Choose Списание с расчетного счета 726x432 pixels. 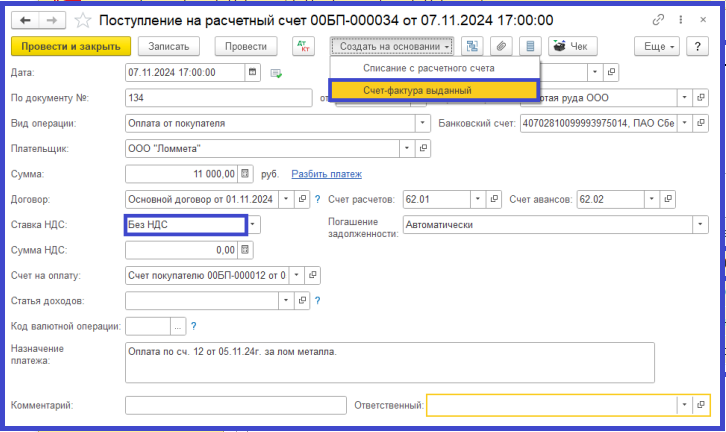(434, 68)
